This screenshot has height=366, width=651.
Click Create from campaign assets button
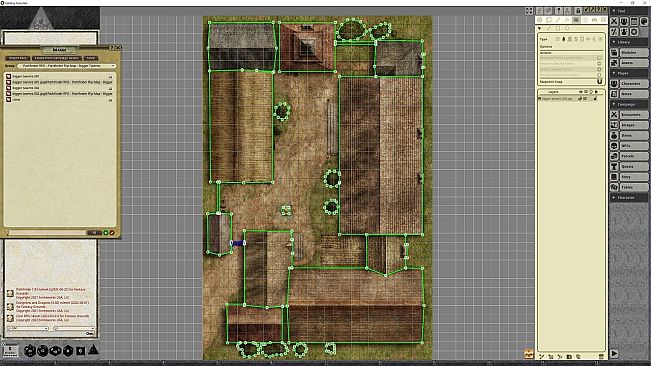pyautogui.click(x=56, y=58)
